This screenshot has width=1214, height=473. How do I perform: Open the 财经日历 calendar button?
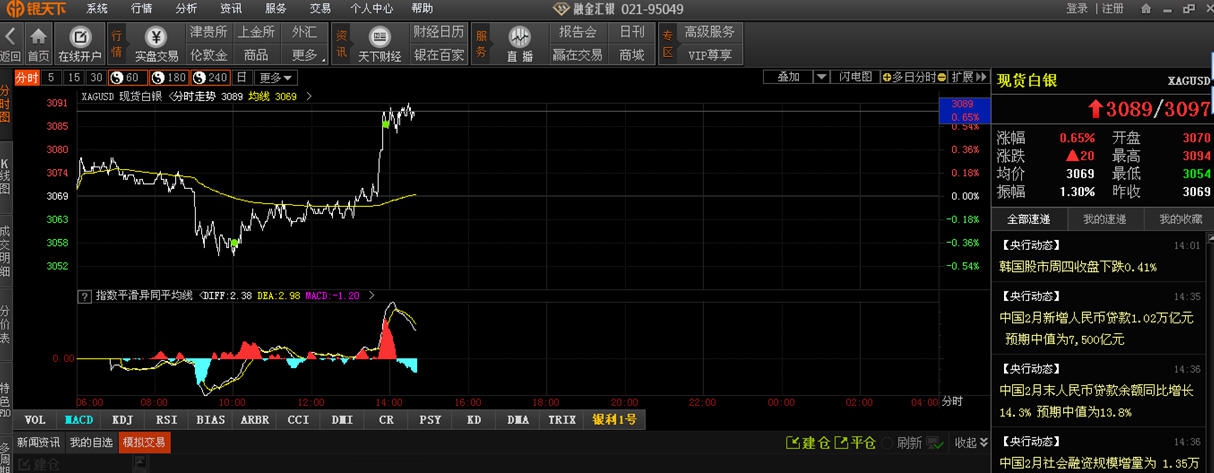pos(438,32)
